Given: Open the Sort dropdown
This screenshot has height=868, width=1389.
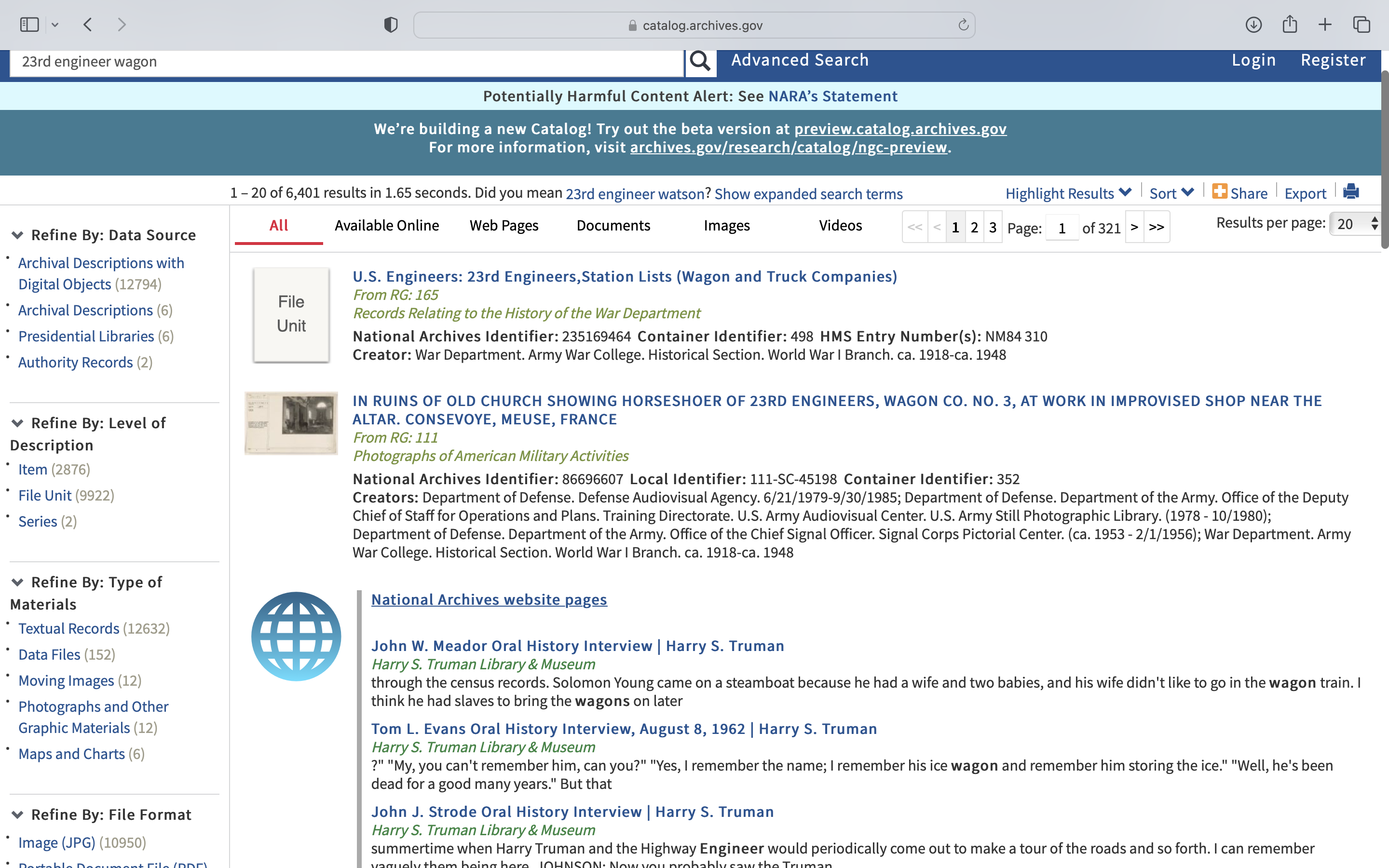Looking at the screenshot, I should 1171,193.
